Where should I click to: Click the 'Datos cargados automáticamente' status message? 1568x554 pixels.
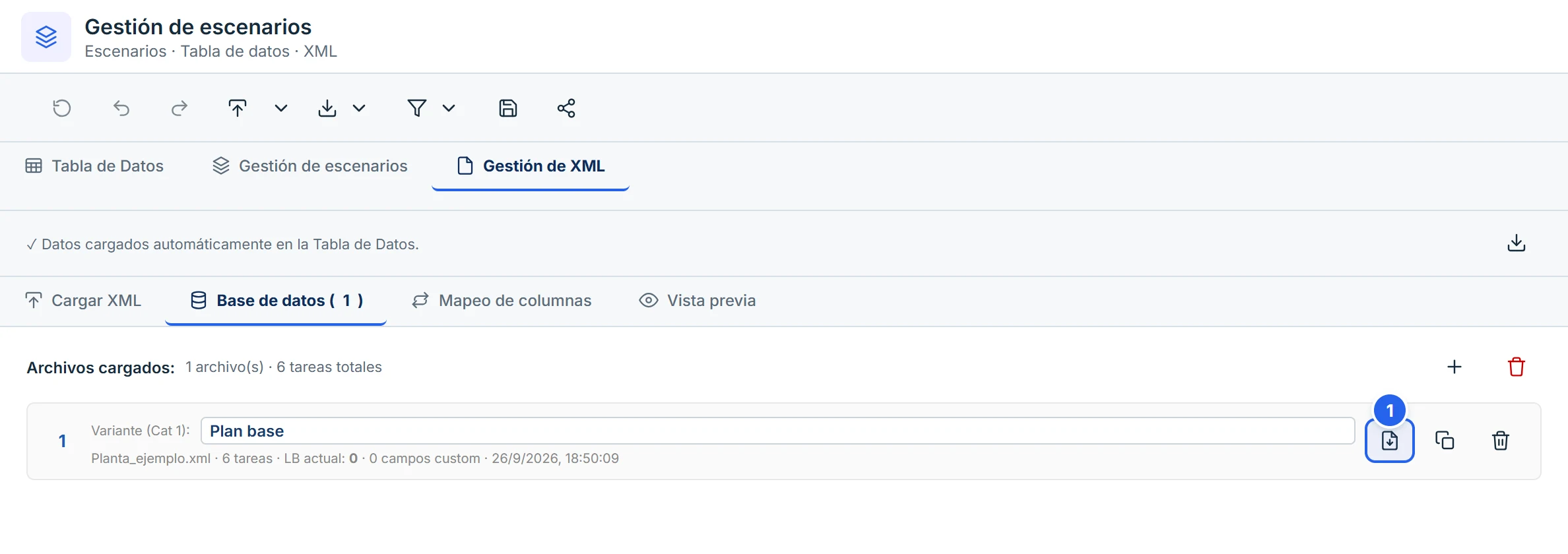point(222,244)
